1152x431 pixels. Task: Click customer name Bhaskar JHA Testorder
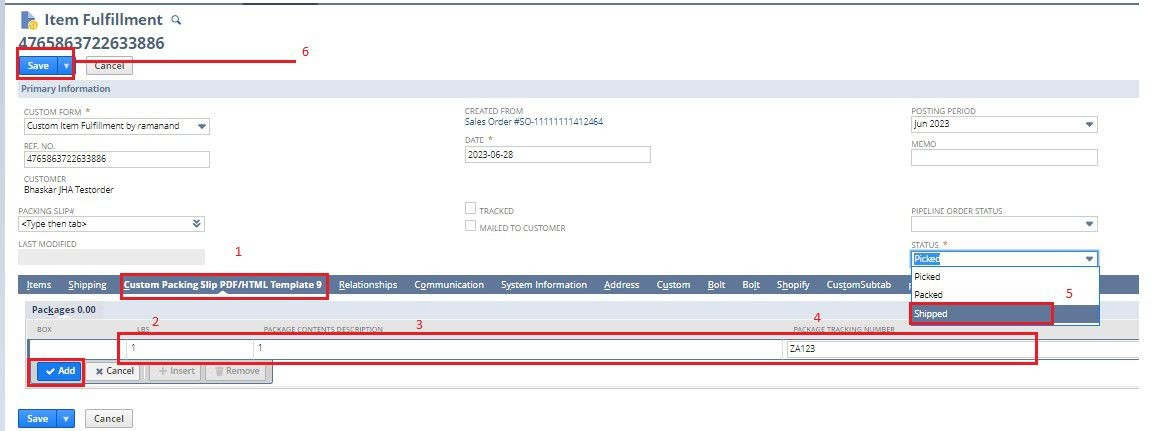69,189
